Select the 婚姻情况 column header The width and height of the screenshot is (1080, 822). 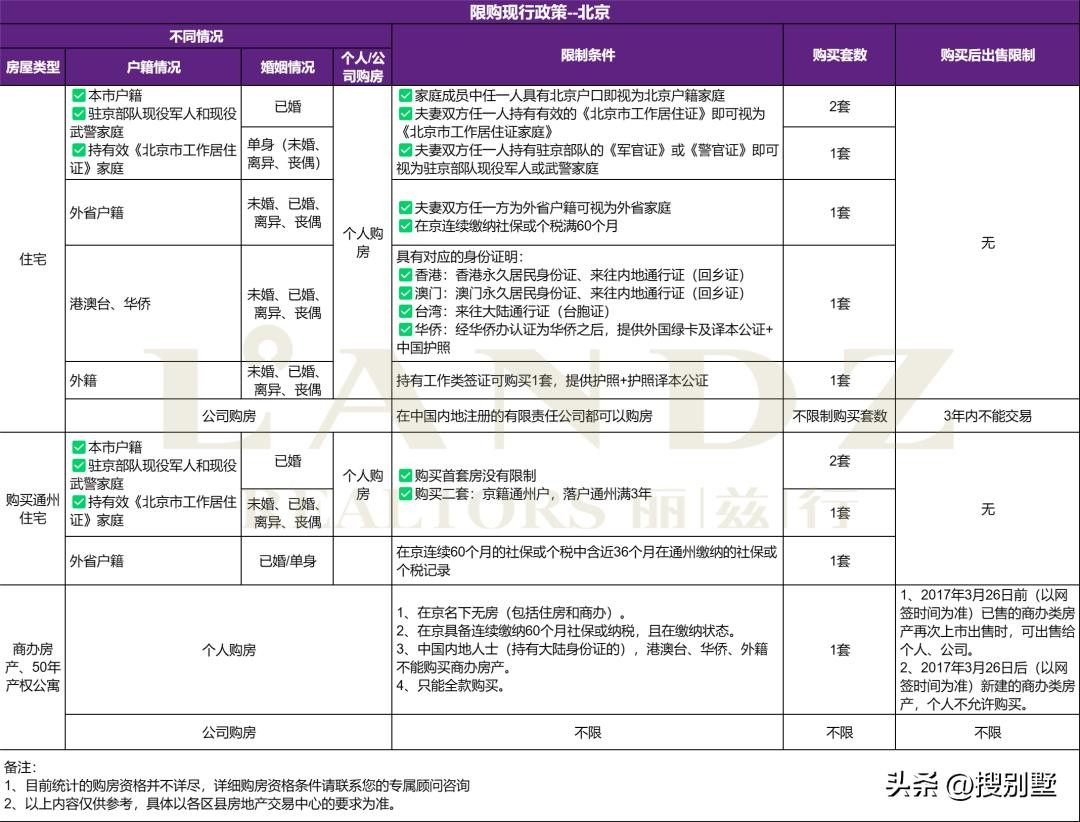click(x=287, y=67)
